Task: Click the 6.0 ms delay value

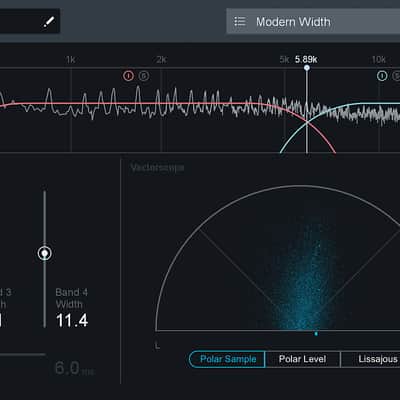Action: [x=74, y=368]
